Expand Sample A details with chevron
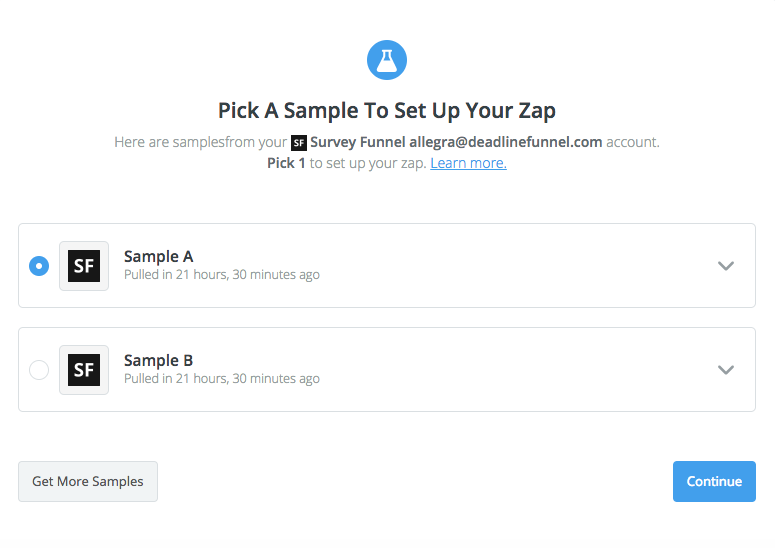This screenshot has width=775, height=548. click(x=726, y=266)
